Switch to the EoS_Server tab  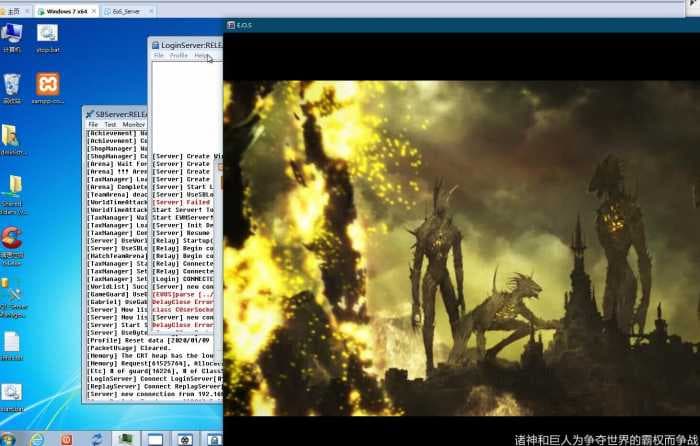[125, 11]
